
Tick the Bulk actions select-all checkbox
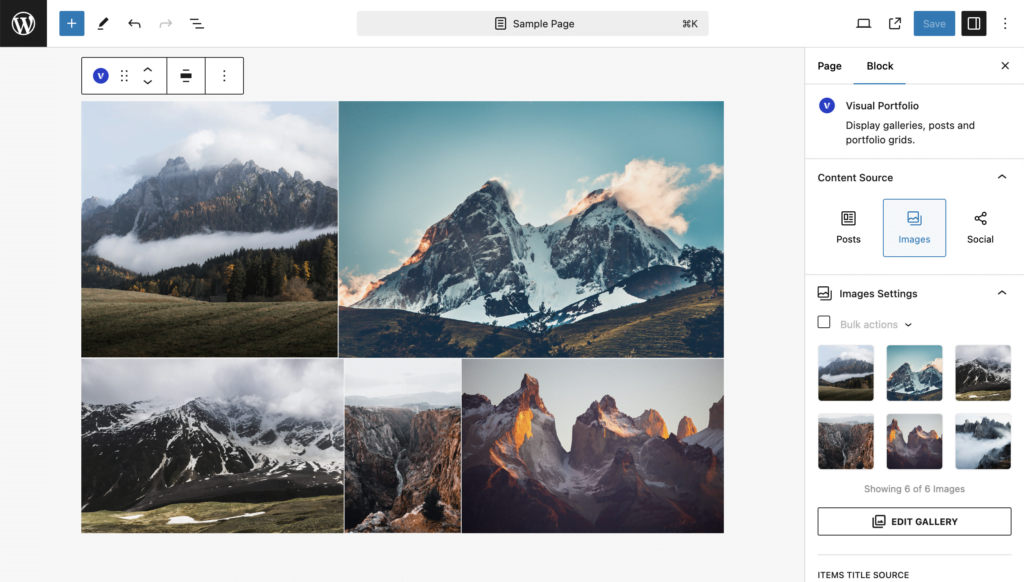[x=824, y=322]
